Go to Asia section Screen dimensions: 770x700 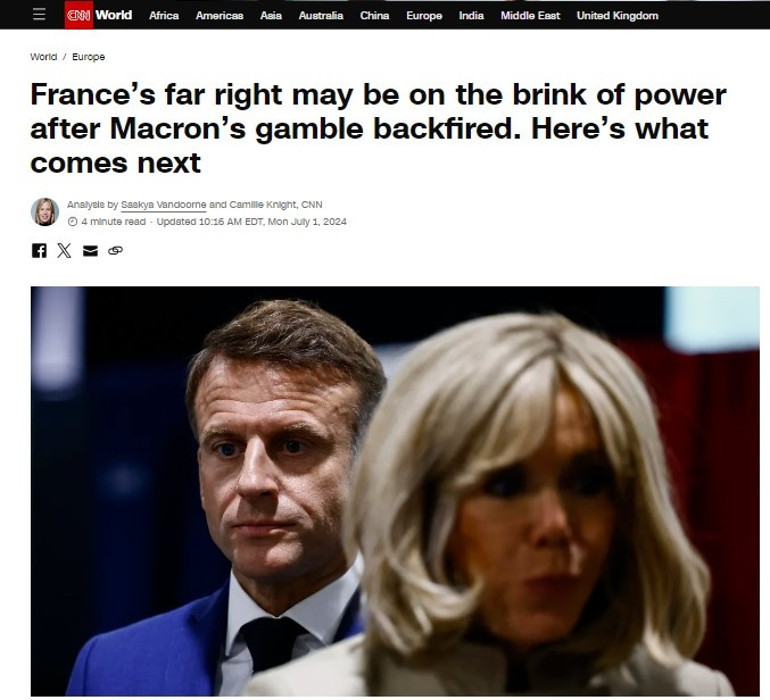click(x=271, y=16)
